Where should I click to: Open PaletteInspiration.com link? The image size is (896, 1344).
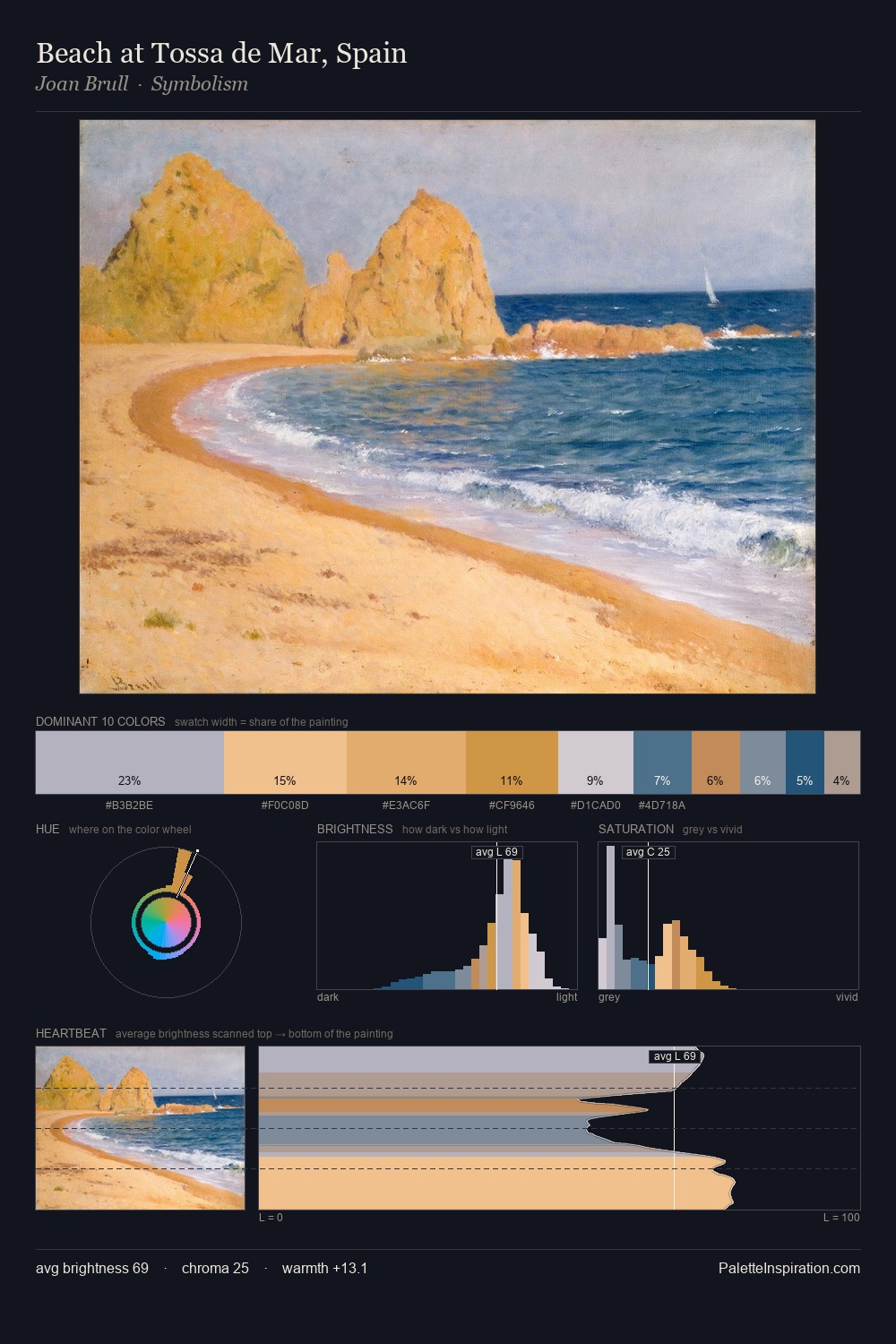789,1268
